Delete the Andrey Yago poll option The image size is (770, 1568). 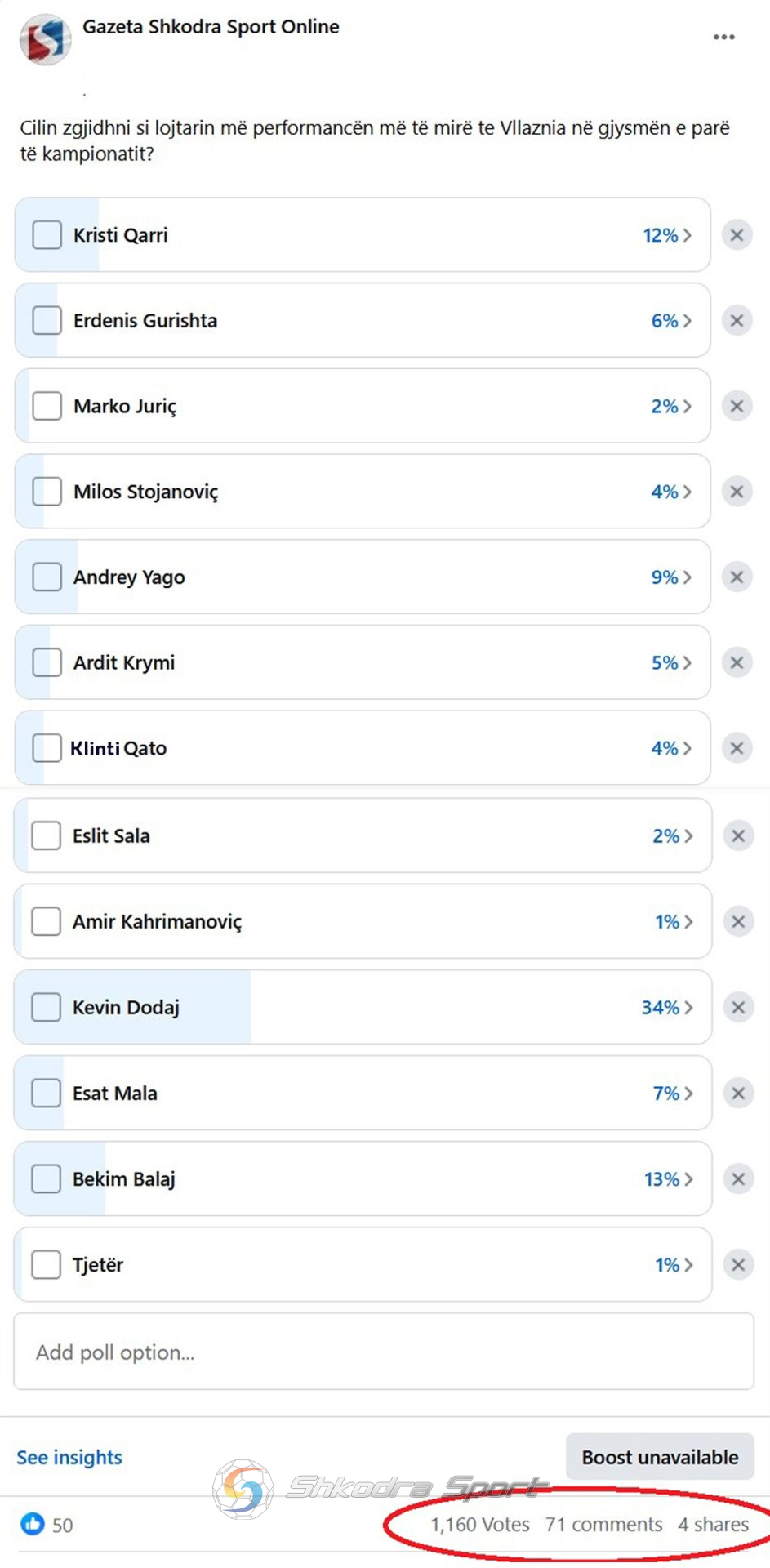[737, 577]
